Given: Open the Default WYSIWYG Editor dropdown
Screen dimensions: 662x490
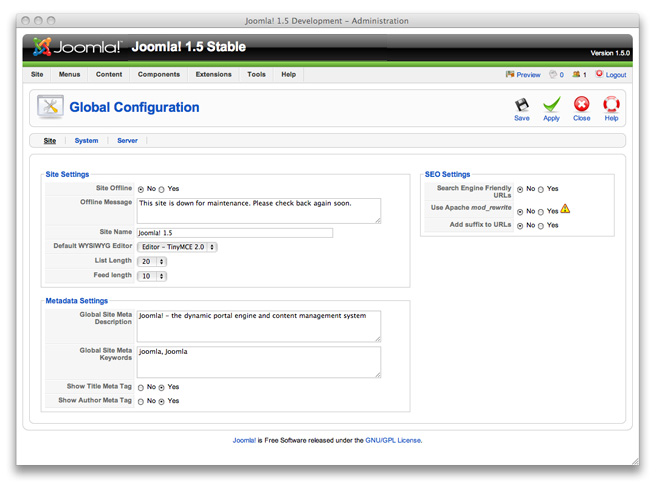Looking at the screenshot, I should coord(178,247).
